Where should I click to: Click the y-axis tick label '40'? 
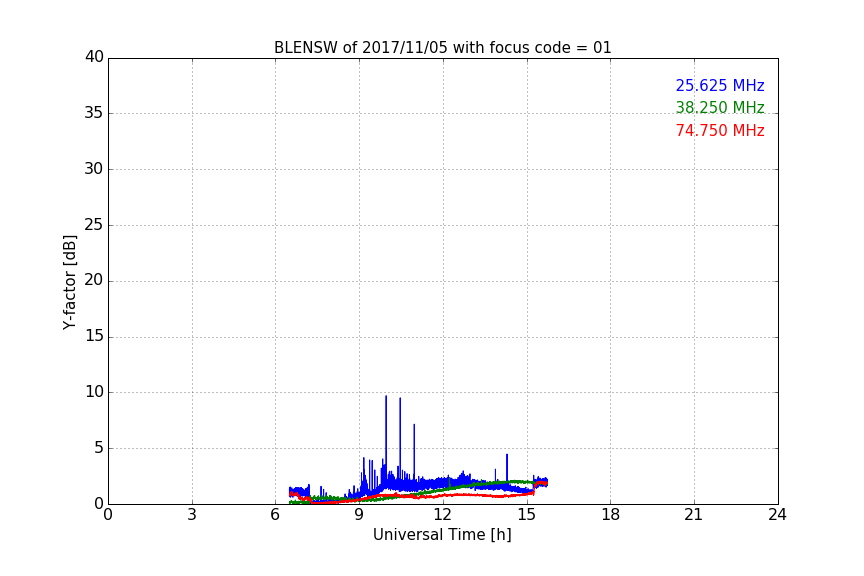[x=94, y=57]
